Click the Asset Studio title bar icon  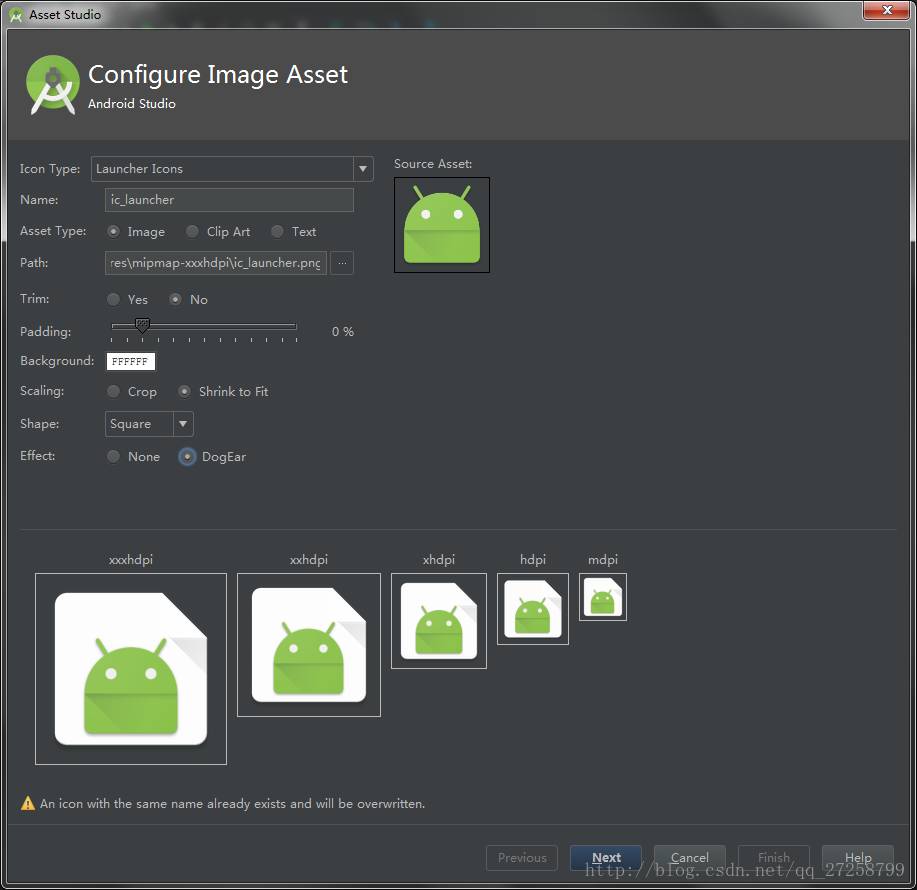[x=16, y=15]
